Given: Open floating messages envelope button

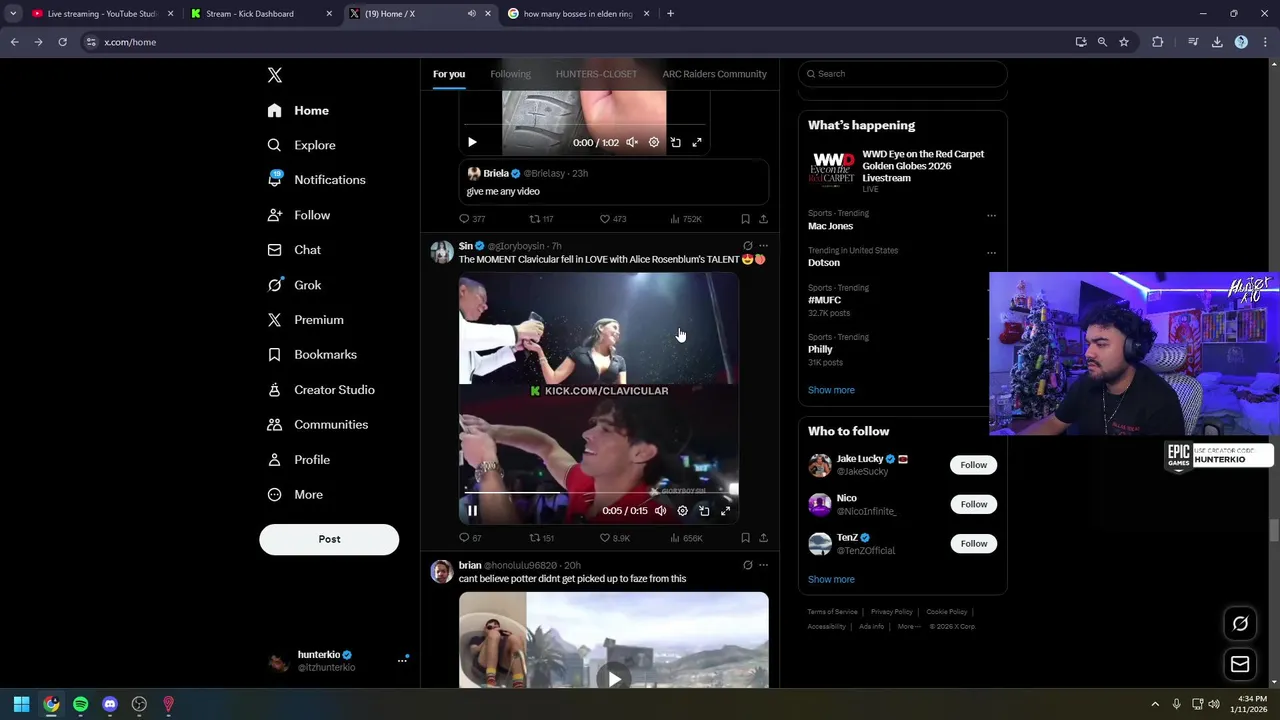Looking at the screenshot, I should click(1240, 664).
